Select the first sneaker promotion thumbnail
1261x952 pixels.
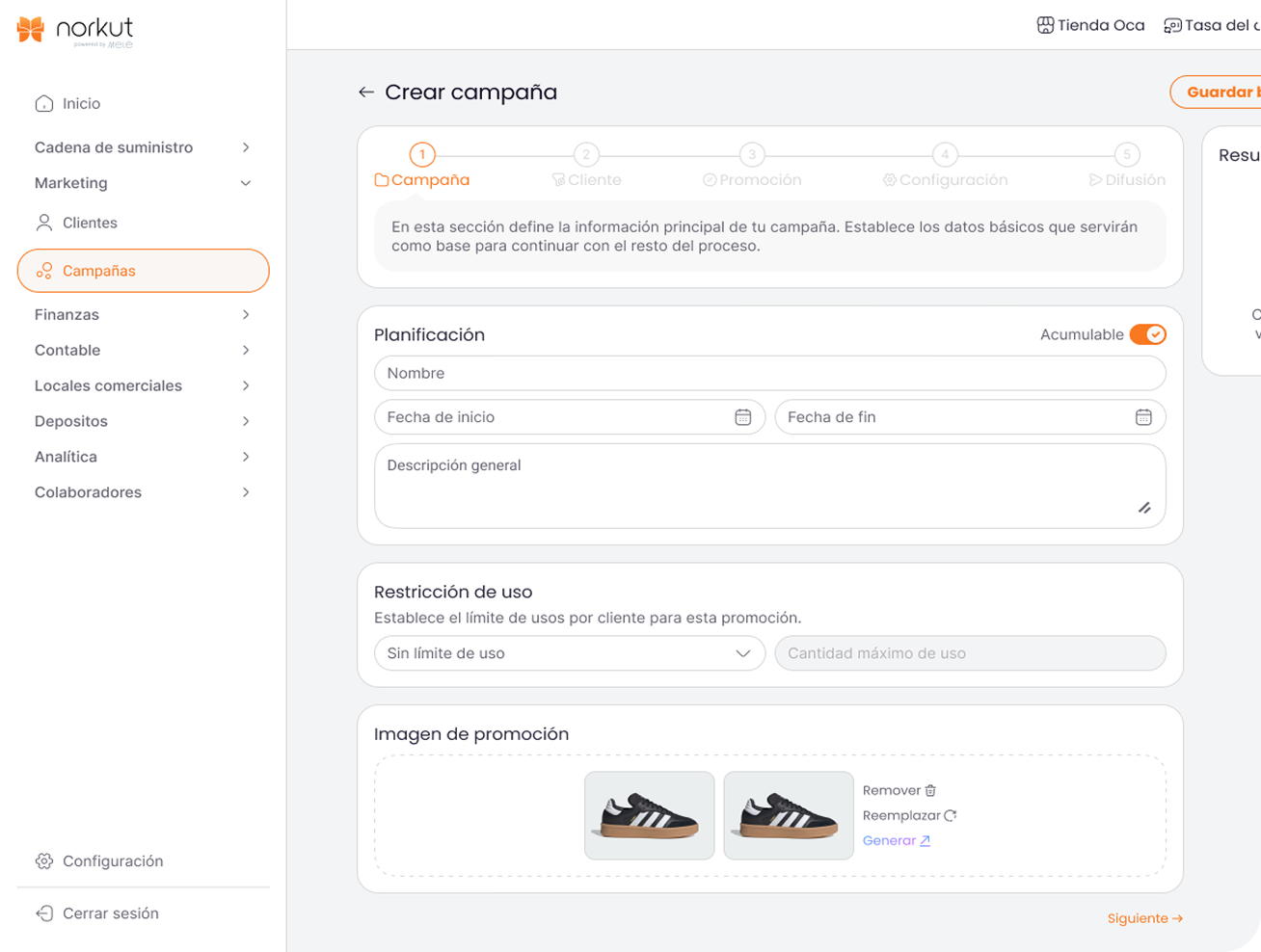649,815
